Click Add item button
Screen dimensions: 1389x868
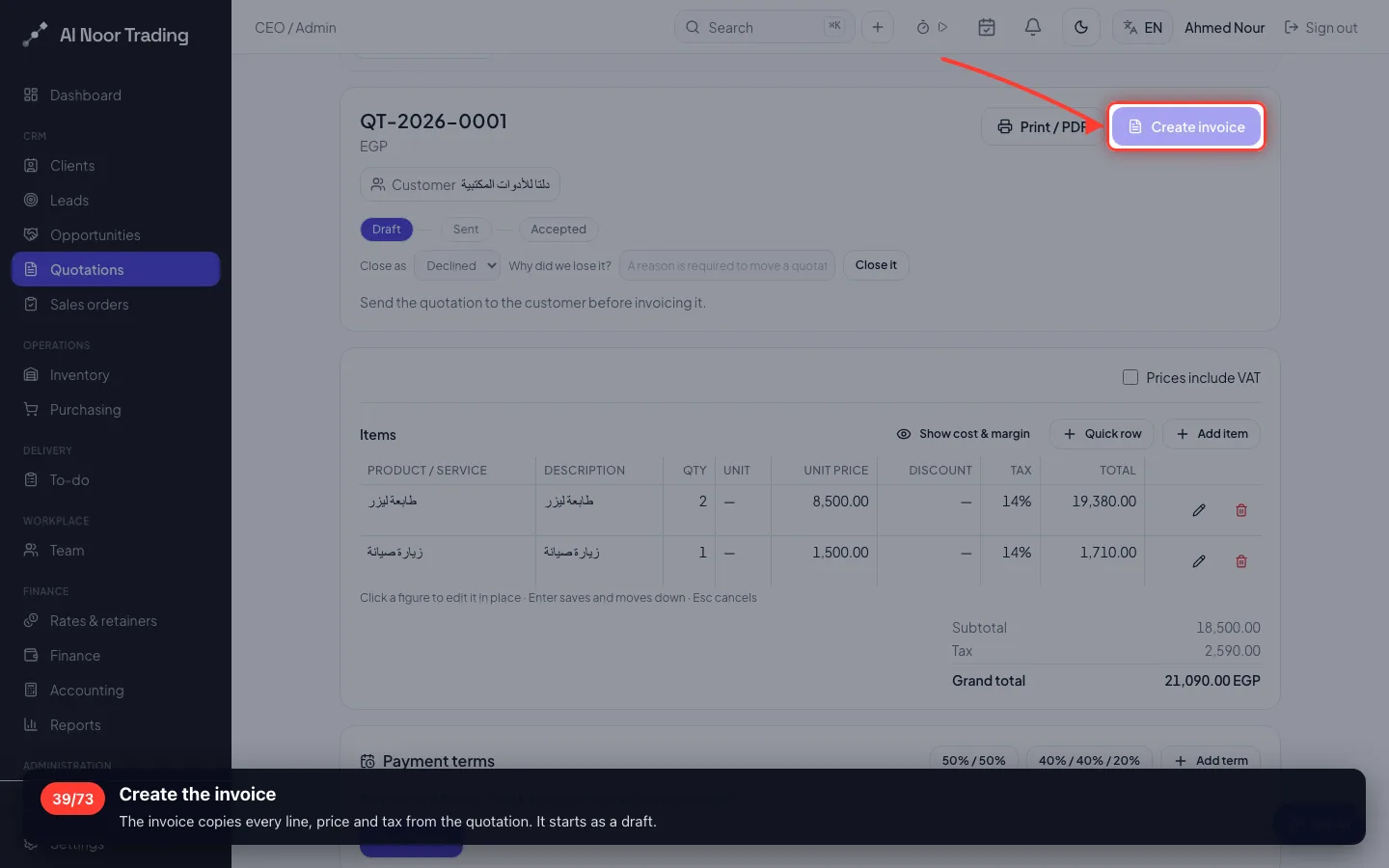pyautogui.click(x=1212, y=434)
